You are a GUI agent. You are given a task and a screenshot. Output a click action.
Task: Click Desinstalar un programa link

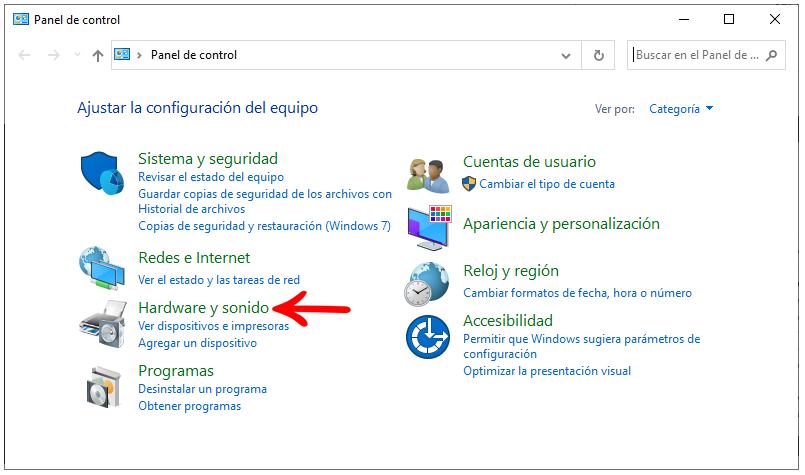click(x=202, y=389)
